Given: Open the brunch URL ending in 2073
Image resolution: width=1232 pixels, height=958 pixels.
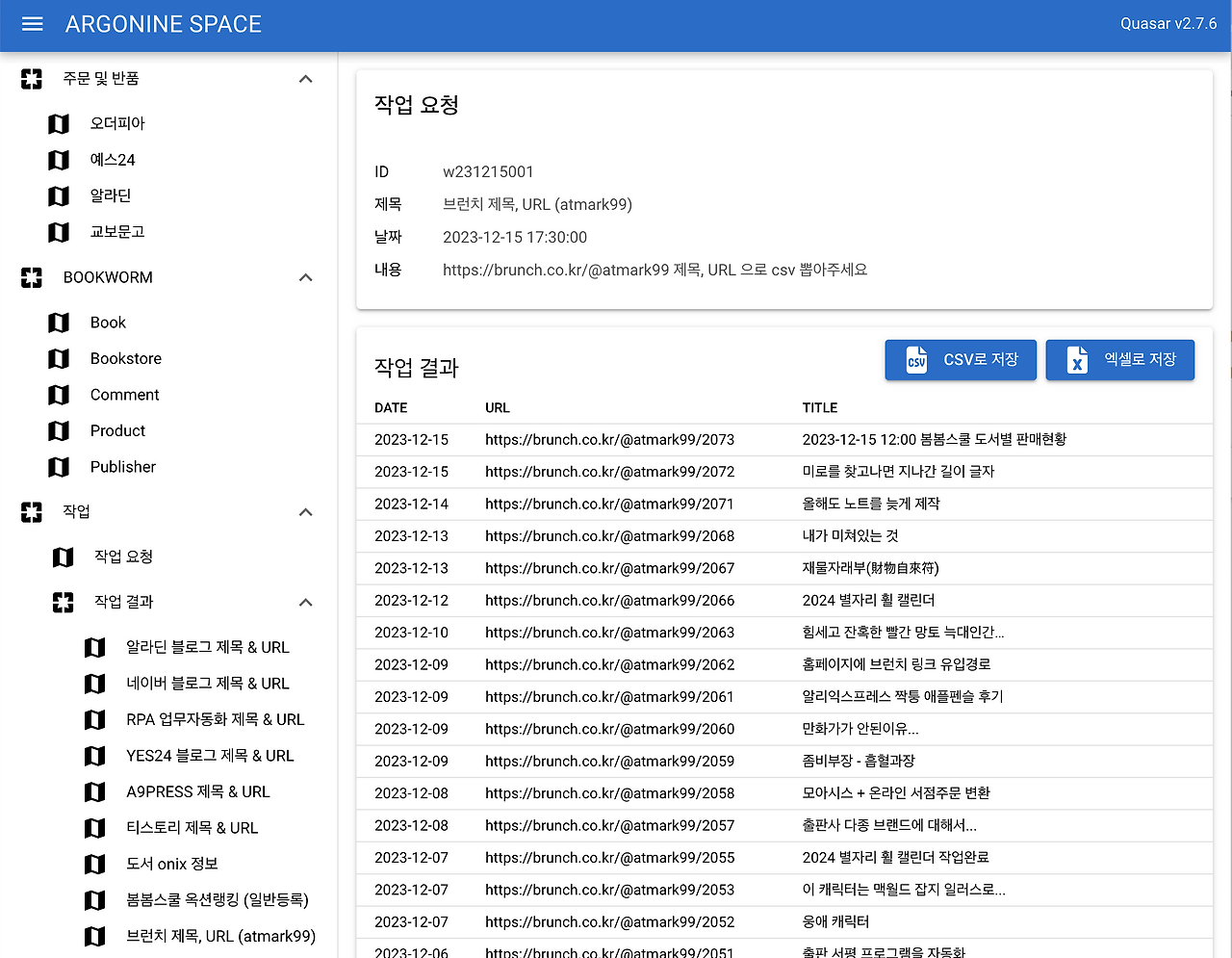Looking at the screenshot, I should [610, 439].
